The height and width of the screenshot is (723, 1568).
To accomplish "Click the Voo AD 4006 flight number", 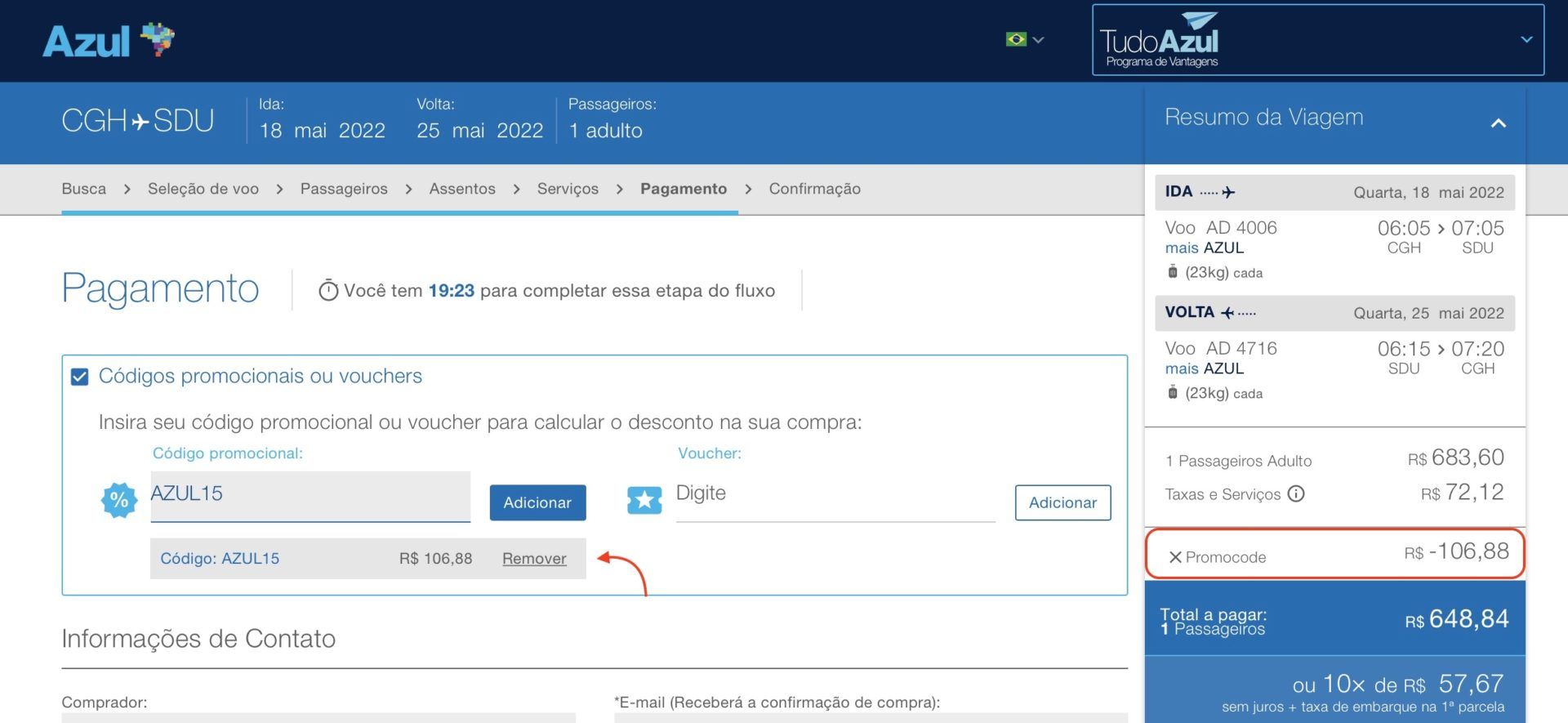I will pyautogui.click(x=1221, y=228).
